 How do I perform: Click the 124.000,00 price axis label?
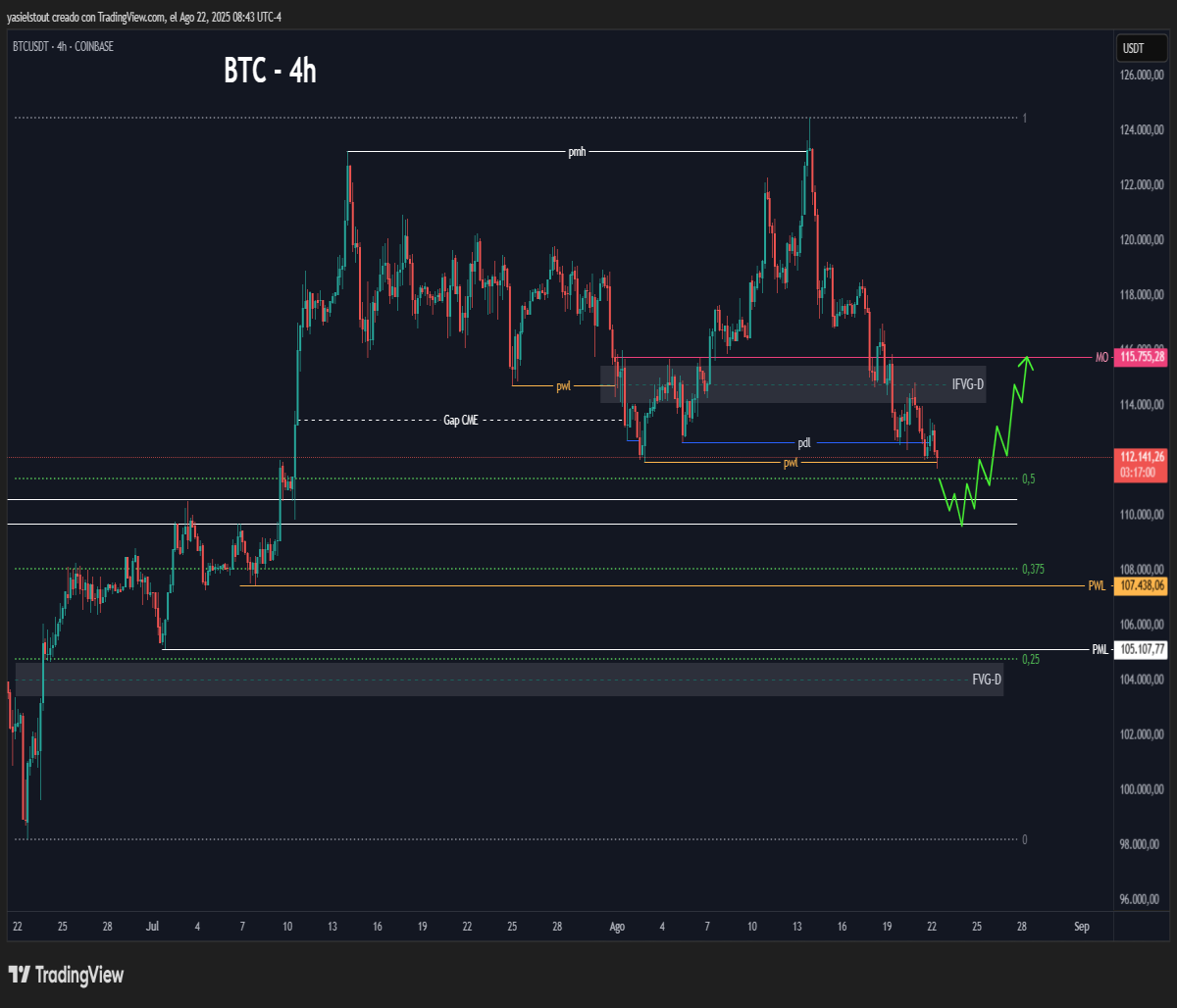point(1143,129)
